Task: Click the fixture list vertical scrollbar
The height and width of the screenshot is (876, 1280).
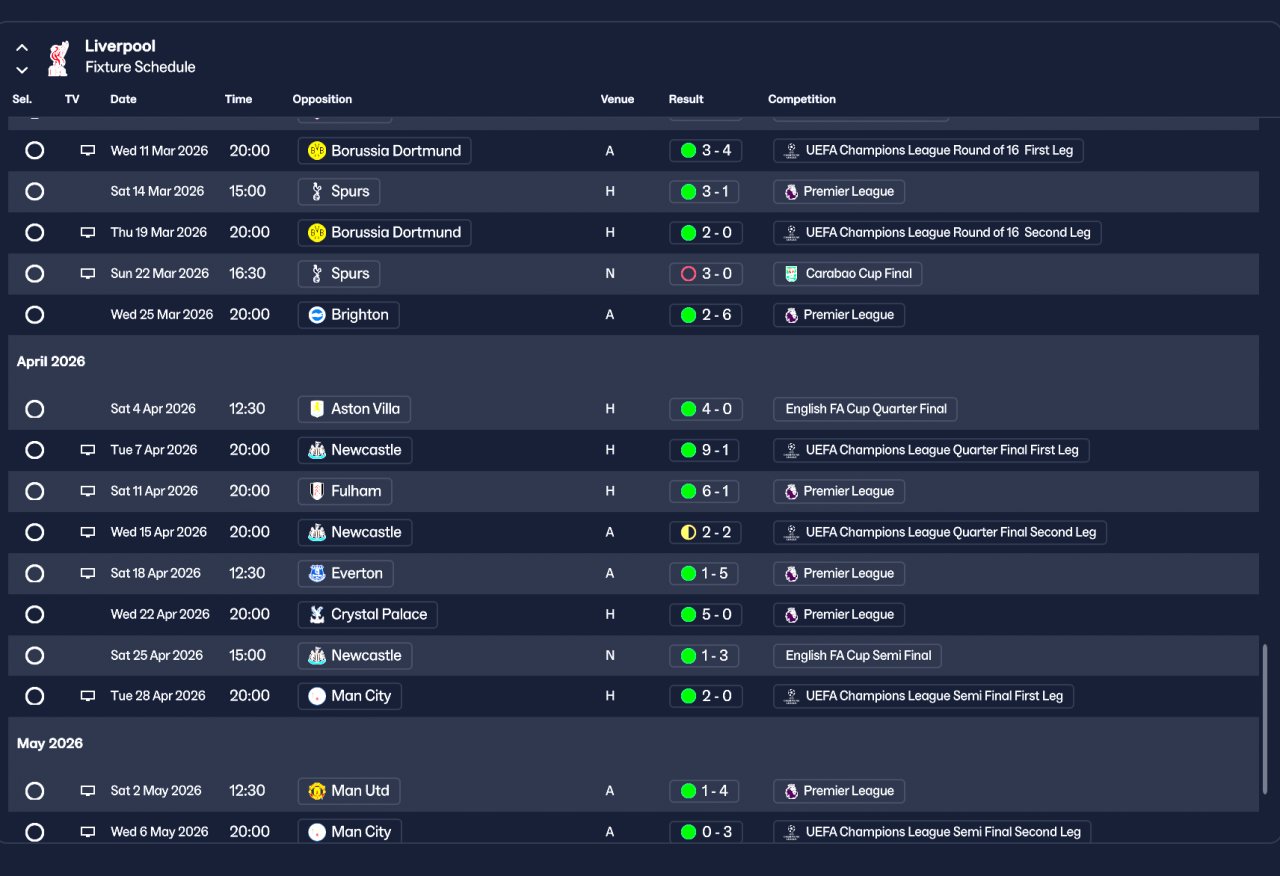Action: 1265,718
